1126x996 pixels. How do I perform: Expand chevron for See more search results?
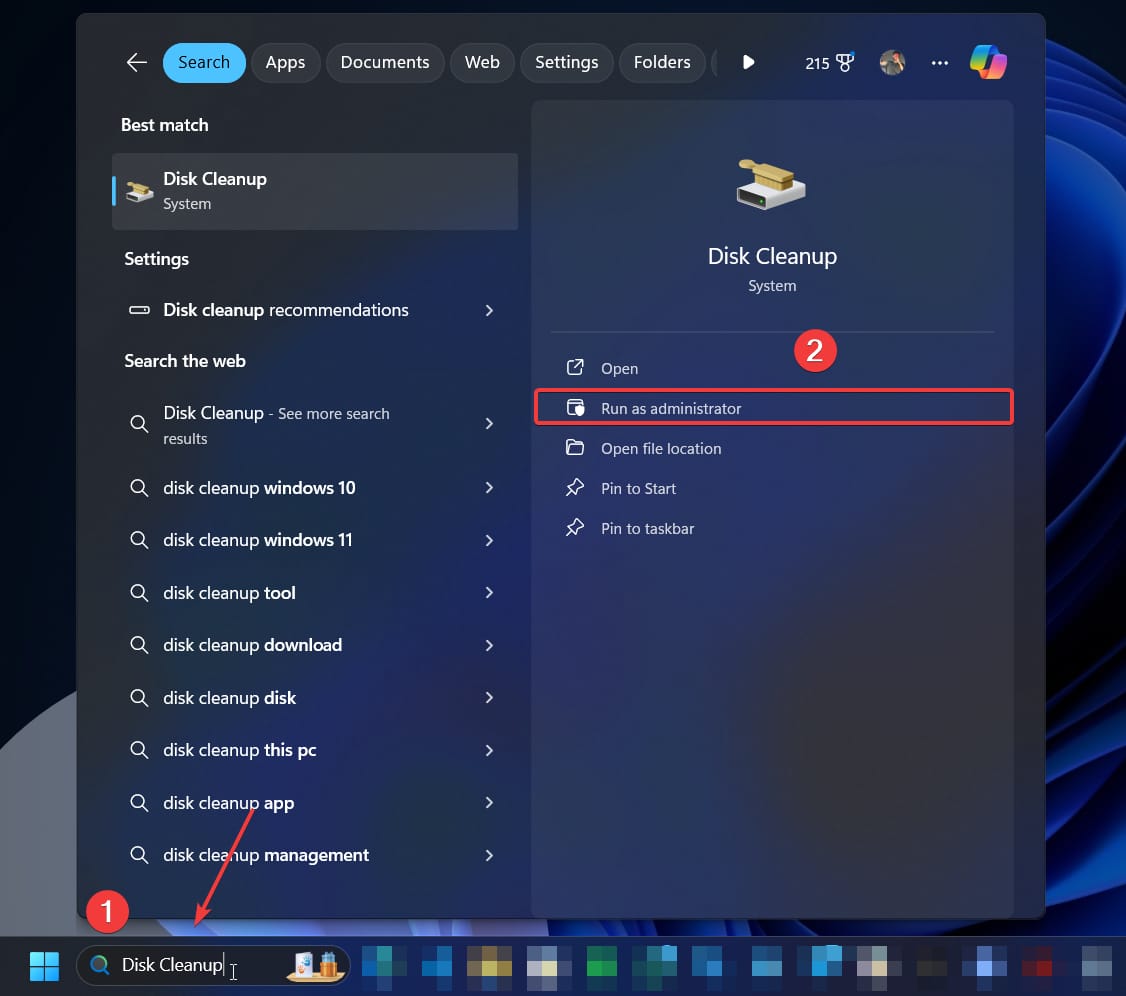(x=489, y=424)
